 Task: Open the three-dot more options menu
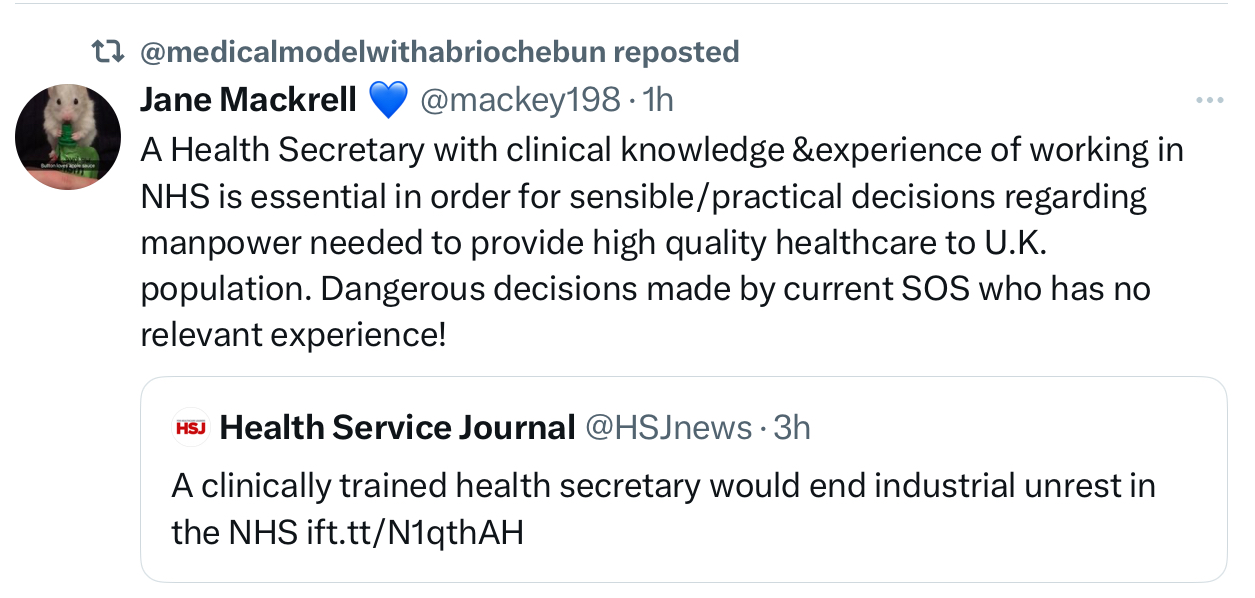1209,100
